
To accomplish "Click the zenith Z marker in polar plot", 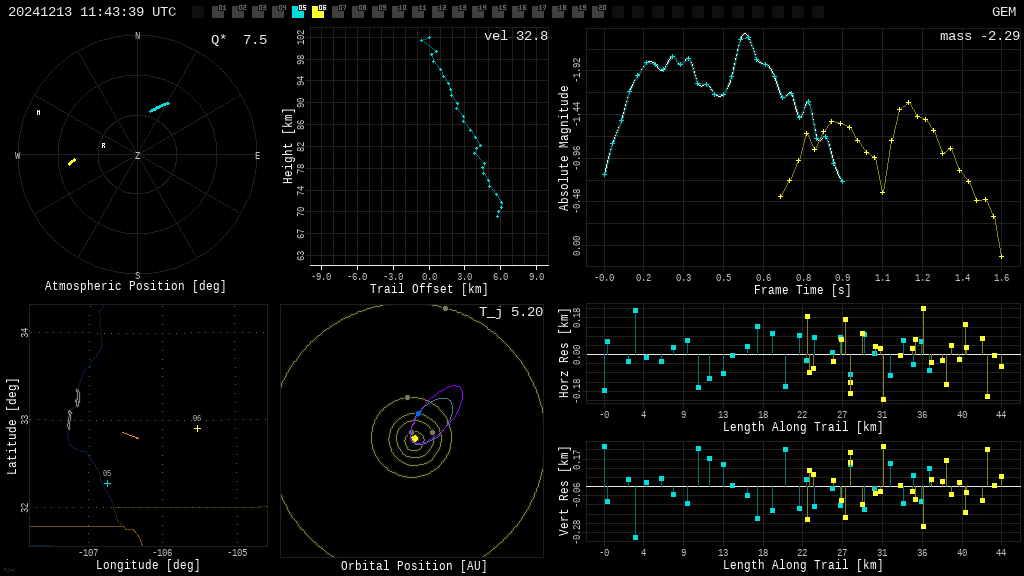I will 138,156.
